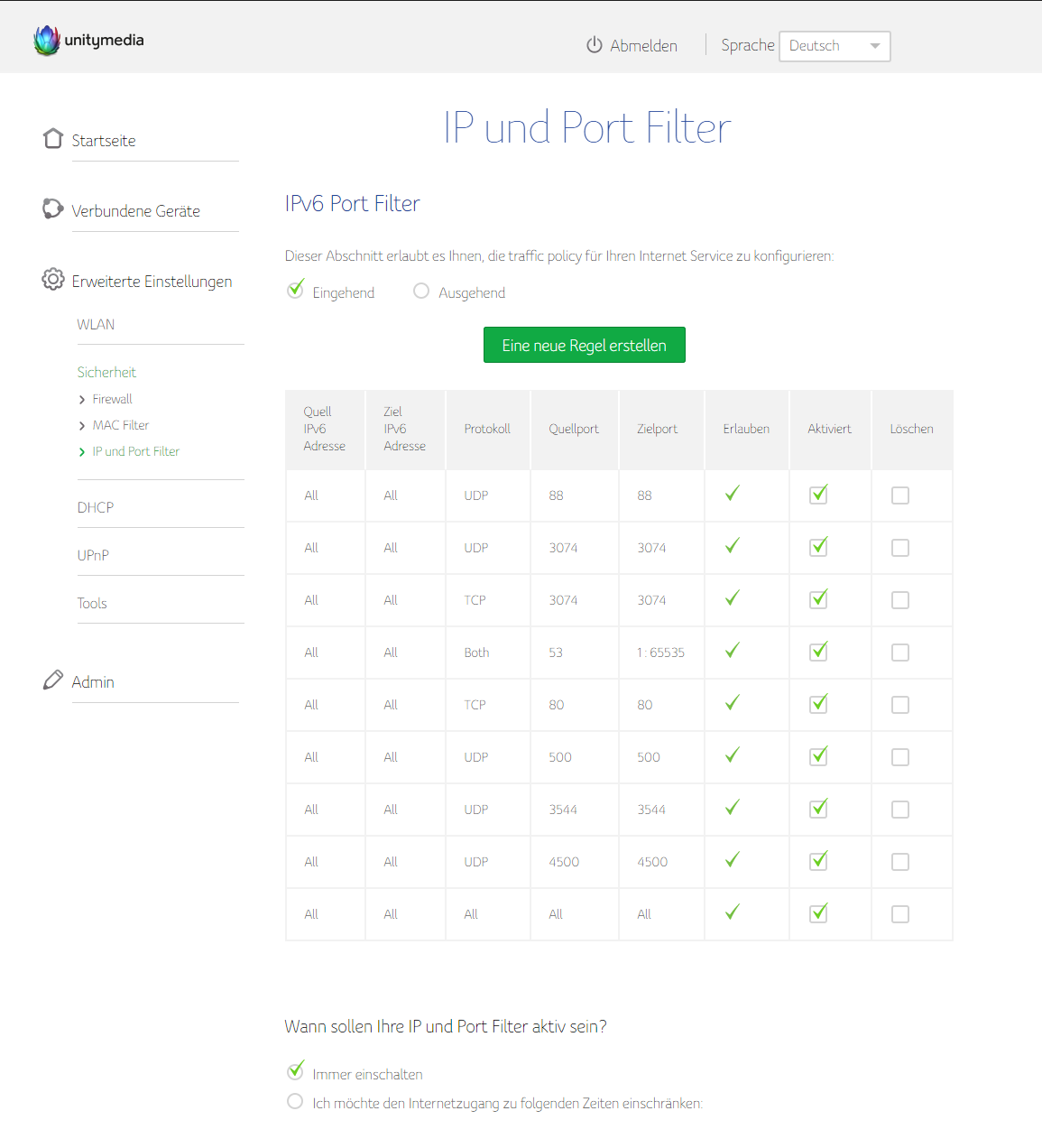
Task: Click Erlauben checkmark in UDP 4500 row
Action: point(733,859)
